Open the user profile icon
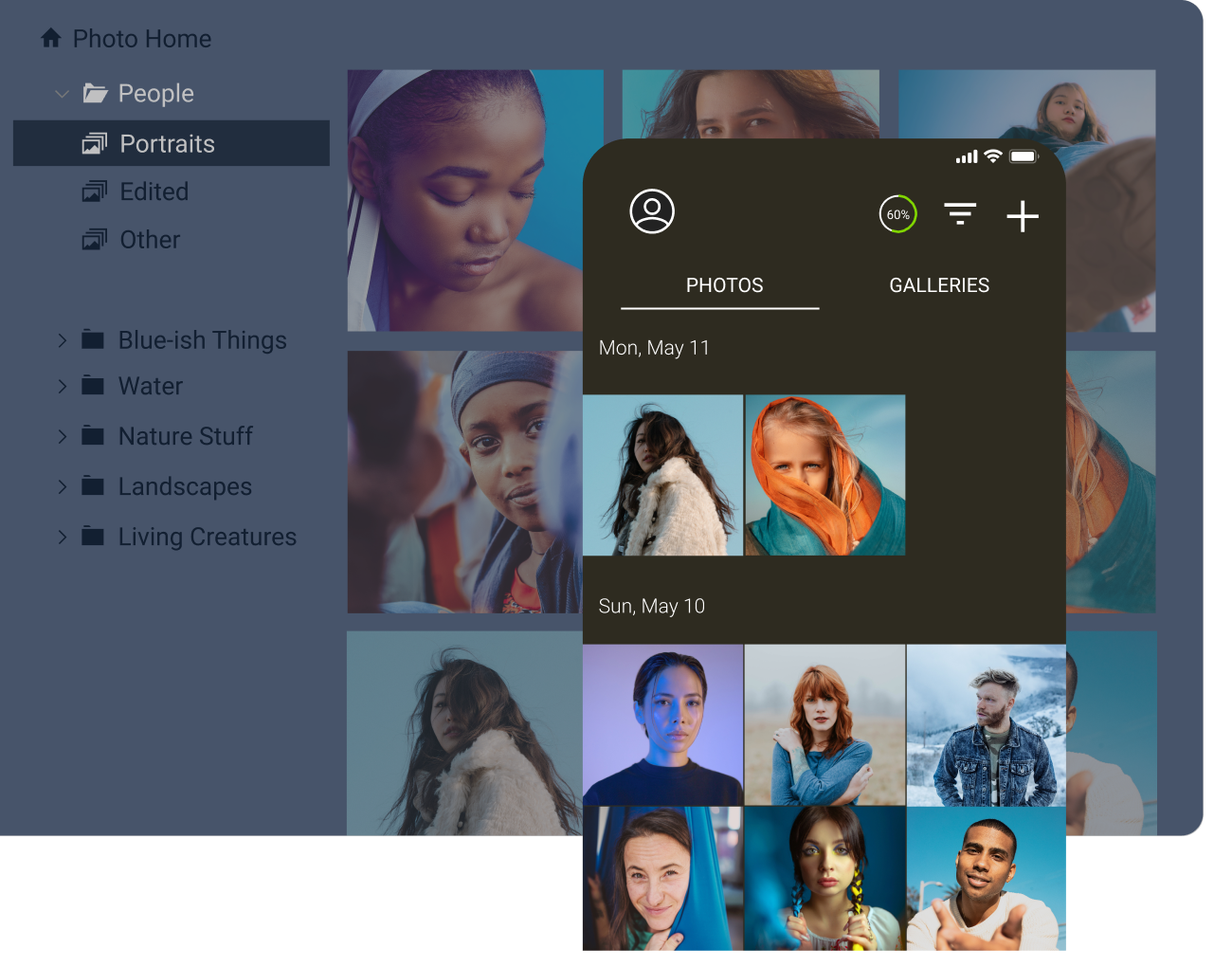Image resolution: width=1232 pixels, height=967 pixels. coord(651,212)
